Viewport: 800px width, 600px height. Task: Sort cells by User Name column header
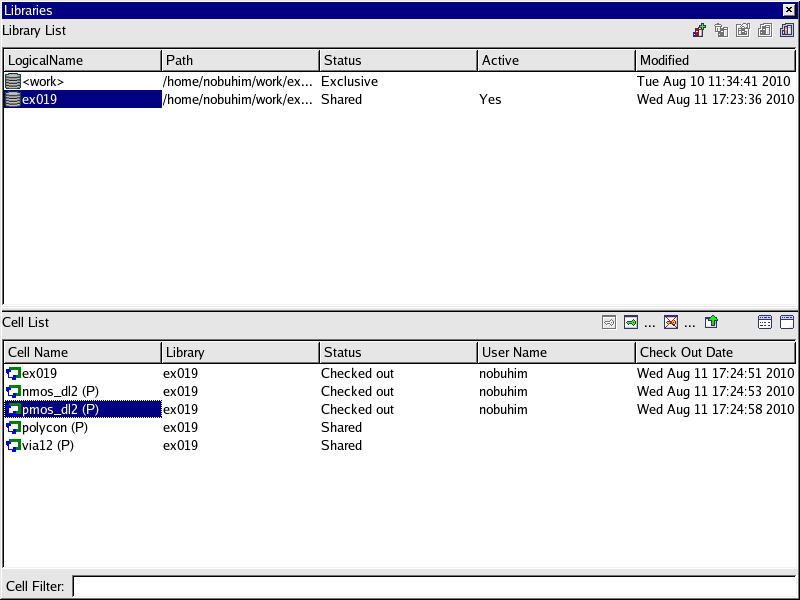click(556, 352)
